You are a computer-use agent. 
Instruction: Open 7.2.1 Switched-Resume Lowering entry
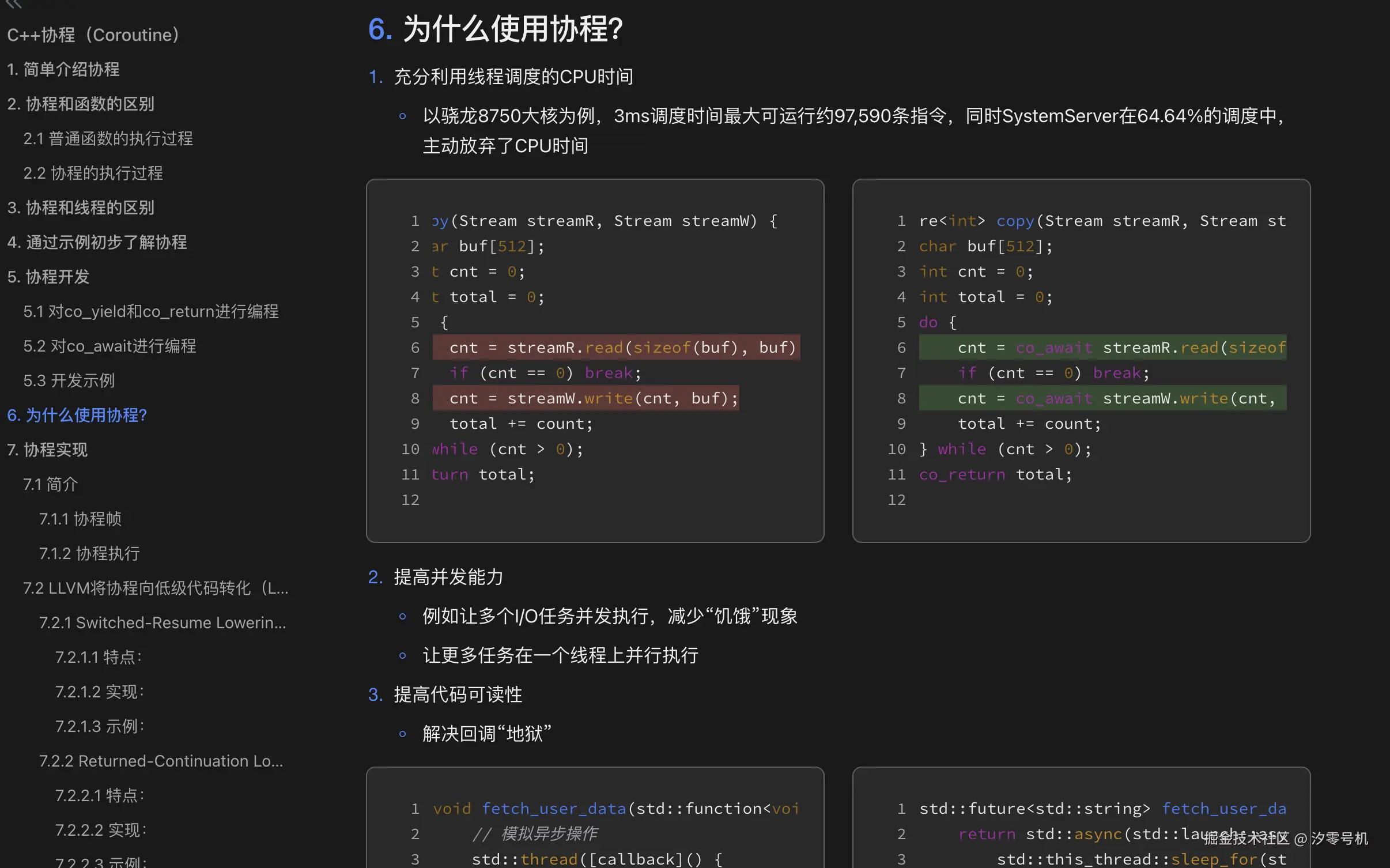pos(163,622)
